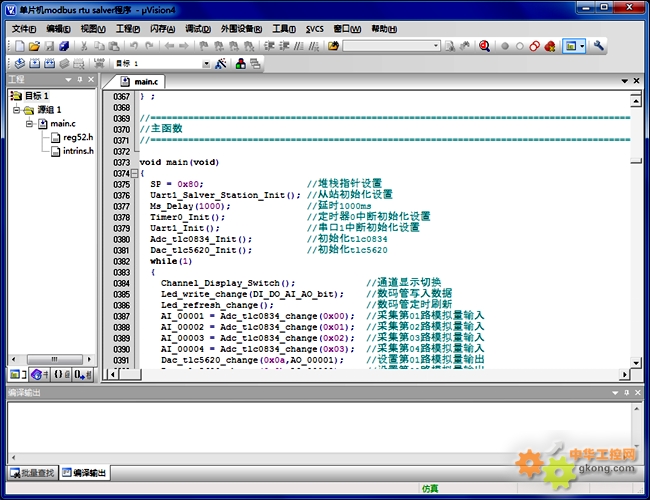Open the 工程(P) menu
650x500 pixels.
(x=128, y=29)
